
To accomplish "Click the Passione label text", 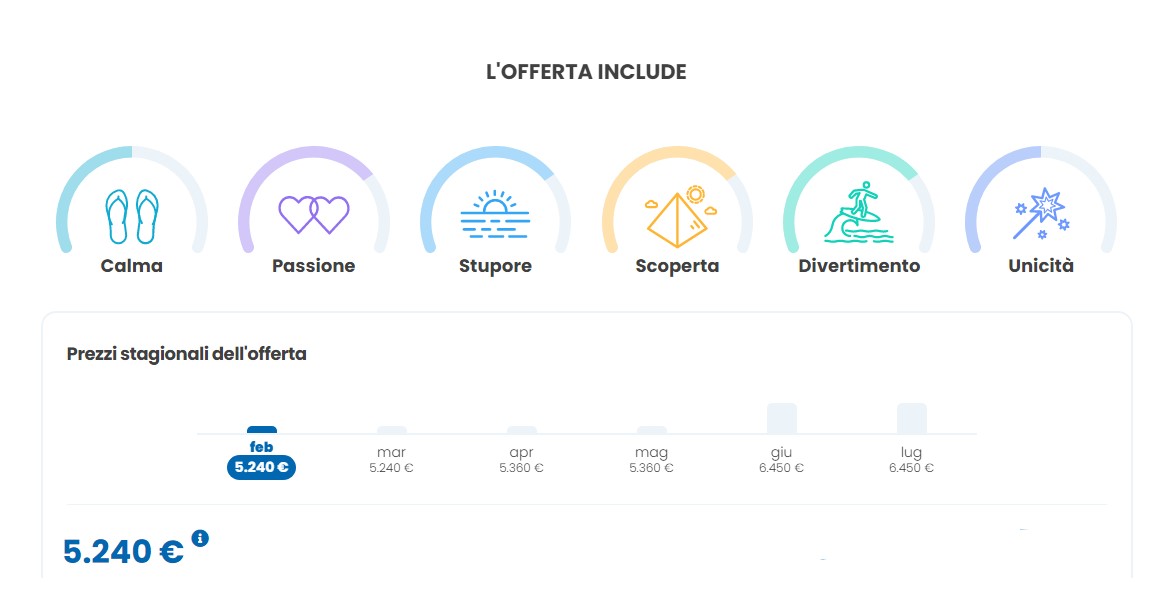I will coord(314,266).
